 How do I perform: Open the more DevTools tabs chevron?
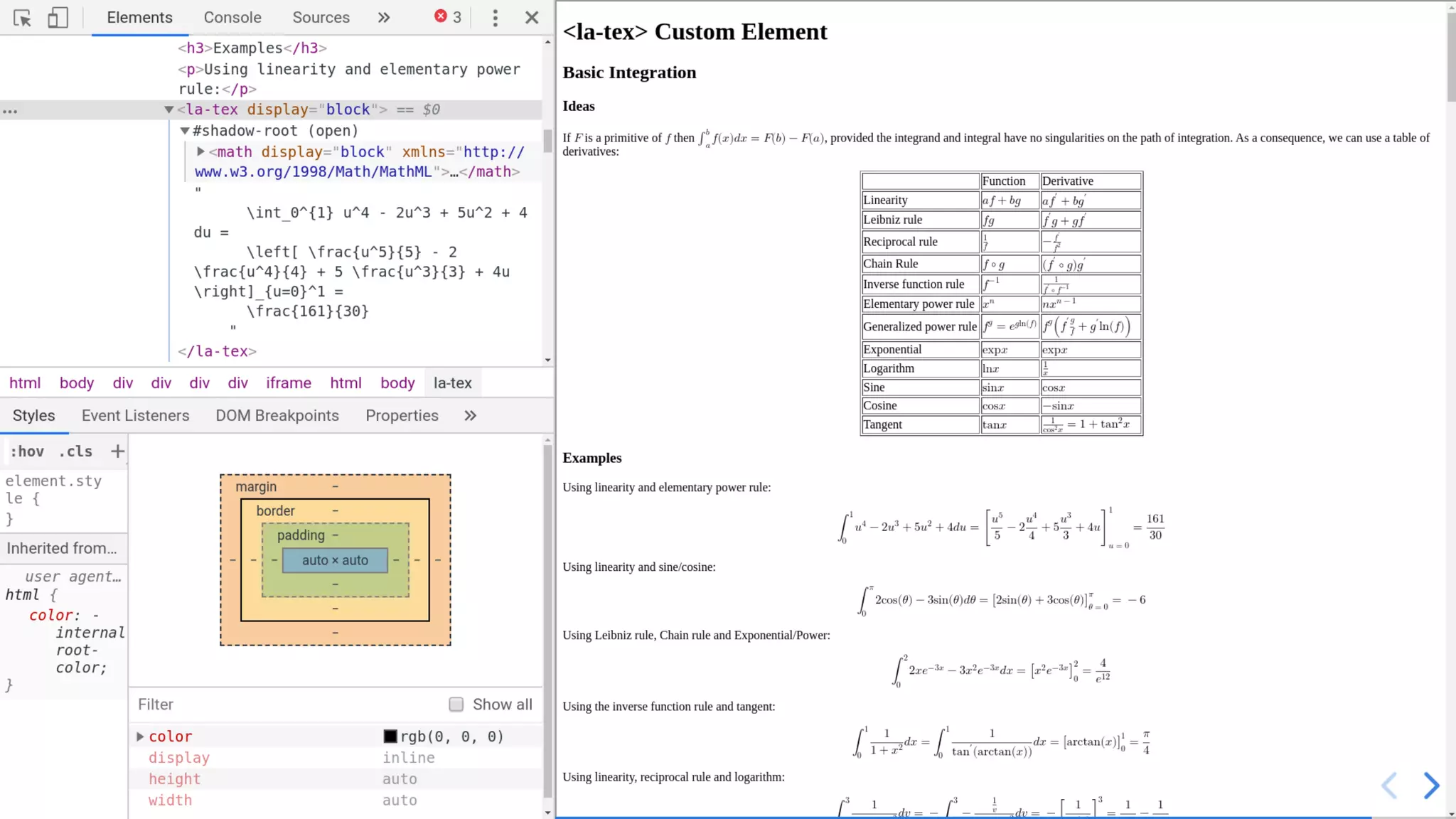pos(384,18)
